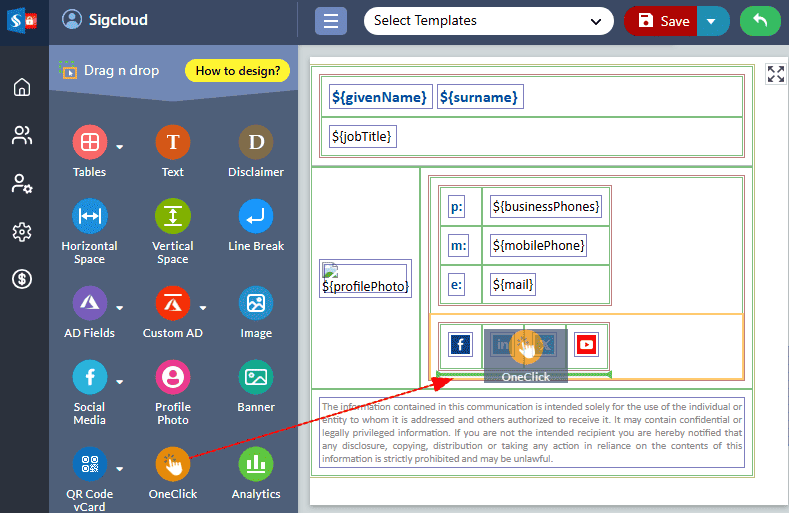Image resolution: width=789 pixels, height=513 pixels.
Task: Choose the Horizontal Space element
Action: pos(90,217)
